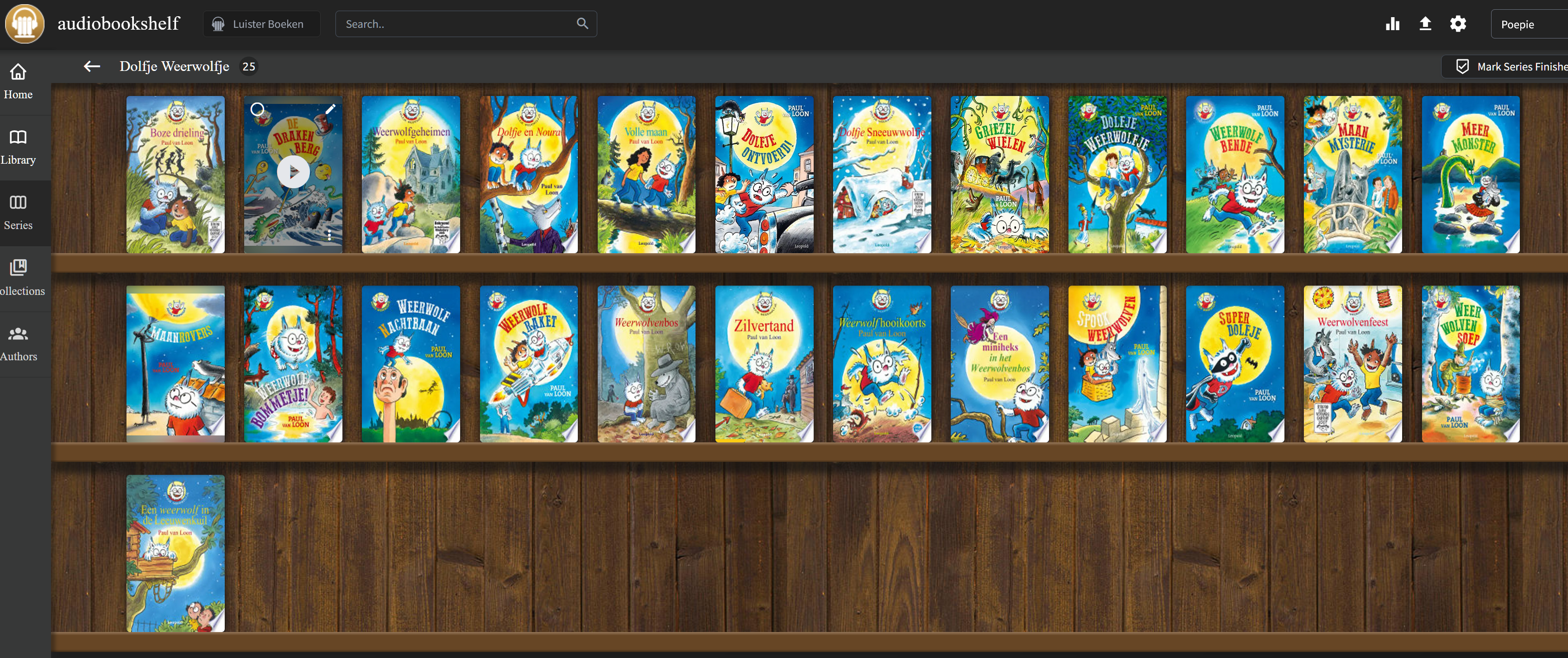1568x658 pixels.
Task: Open the Maanmysterie book cover
Action: [1353, 174]
